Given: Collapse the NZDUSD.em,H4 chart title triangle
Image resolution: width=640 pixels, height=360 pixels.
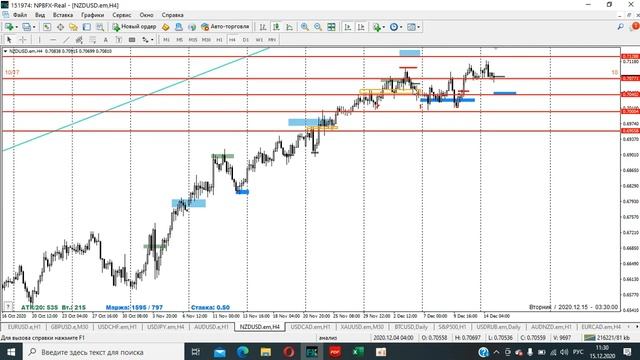Looking at the screenshot, I should click(x=5, y=51).
